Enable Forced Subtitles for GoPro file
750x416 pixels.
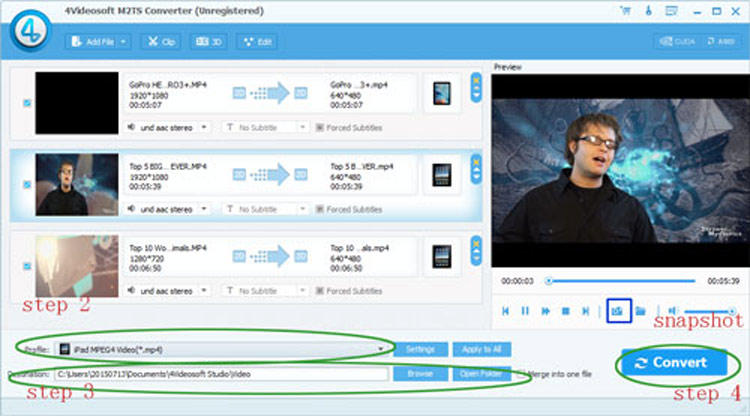coord(320,128)
